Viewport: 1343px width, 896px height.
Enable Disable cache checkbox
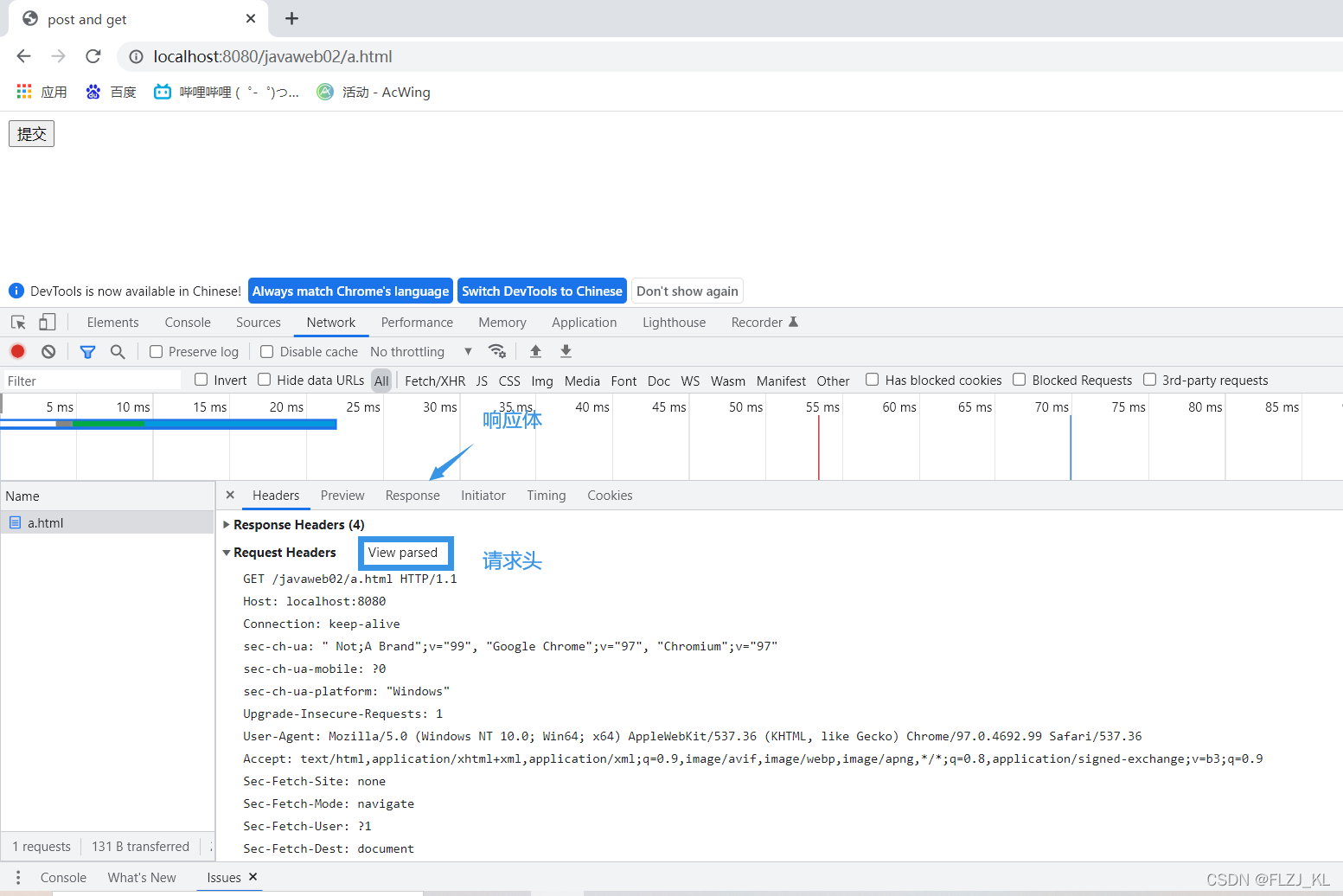pyautogui.click(x=267, y=352)
